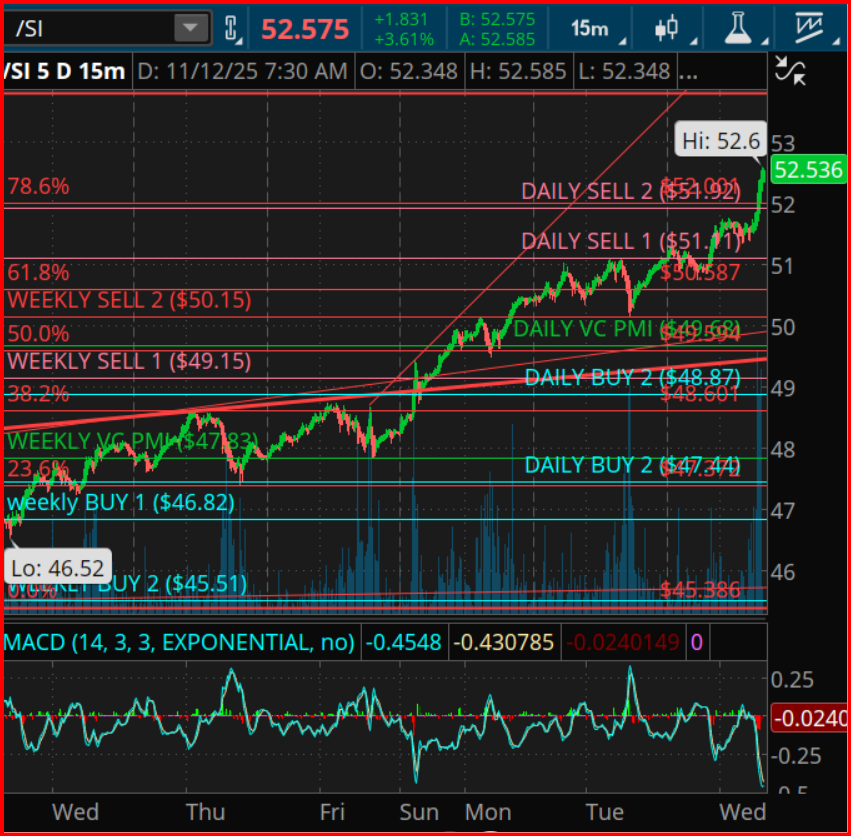Click the symbol link clip icon

(x=232, y=28)
